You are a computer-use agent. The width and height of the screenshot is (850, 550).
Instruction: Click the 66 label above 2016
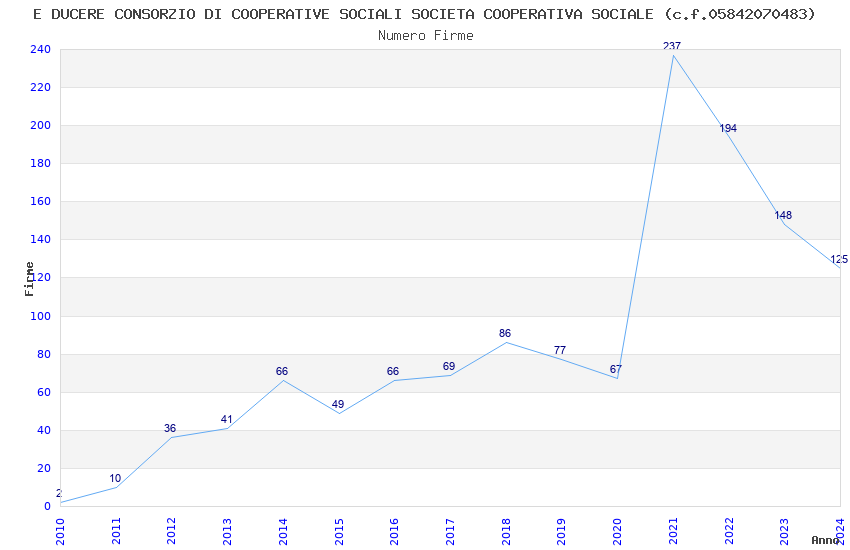point(393,371)
